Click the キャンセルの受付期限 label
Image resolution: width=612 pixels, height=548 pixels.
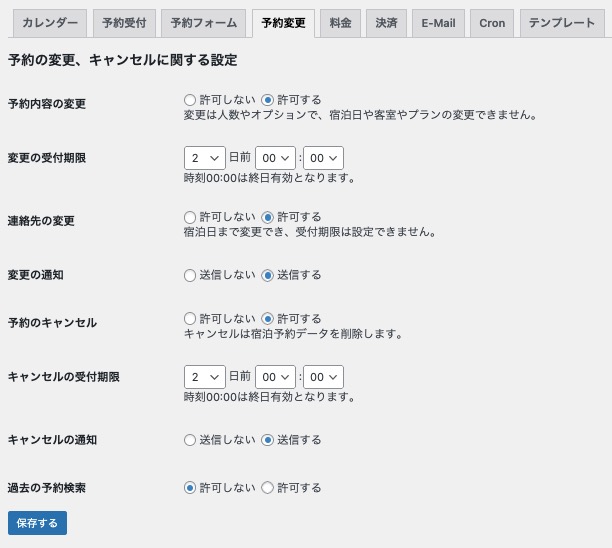pos(64,377)
